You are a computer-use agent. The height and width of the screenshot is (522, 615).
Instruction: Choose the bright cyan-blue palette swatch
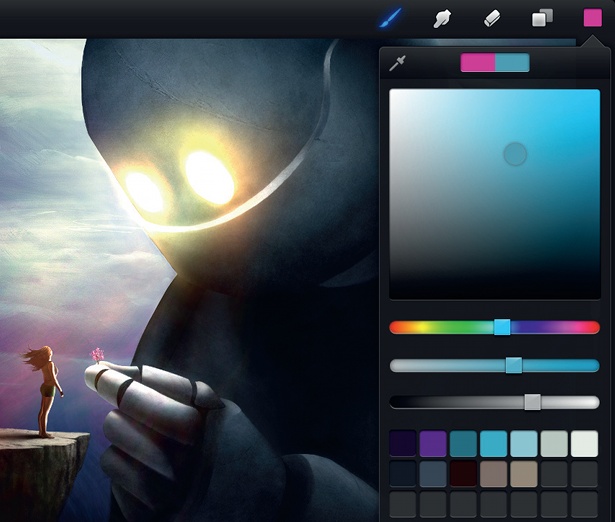(494, 444)
